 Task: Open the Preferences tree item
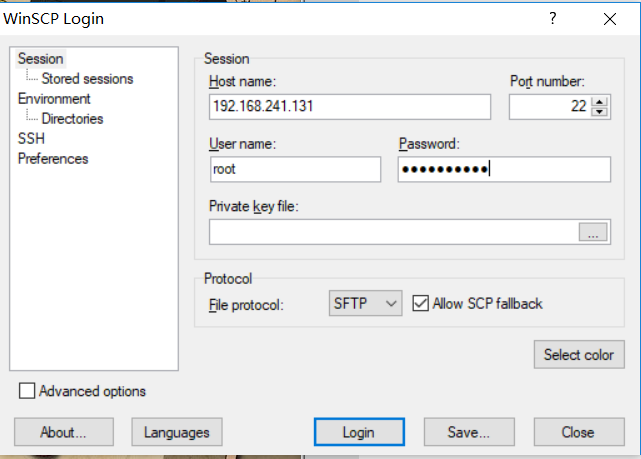pyautogui.click(x=53, y=159)
